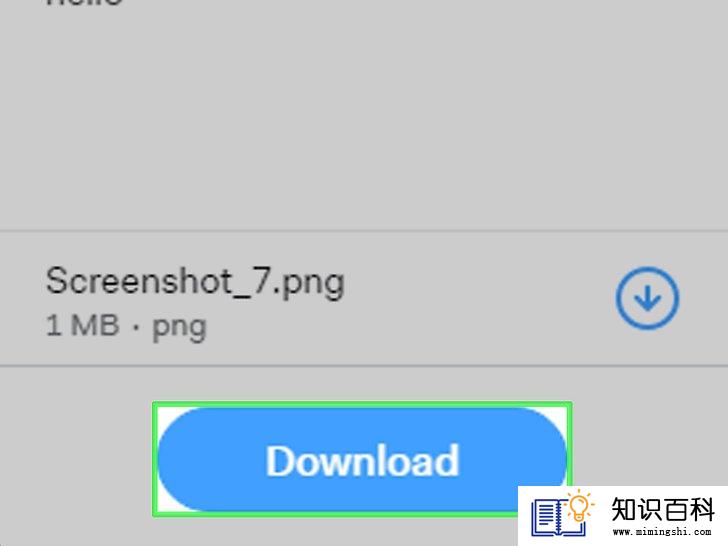Viewport: 728px width, 546px height.
Task: Click the word 'Screenshot' in the filename
Action: pyautogui.click(x=139, y=281)
